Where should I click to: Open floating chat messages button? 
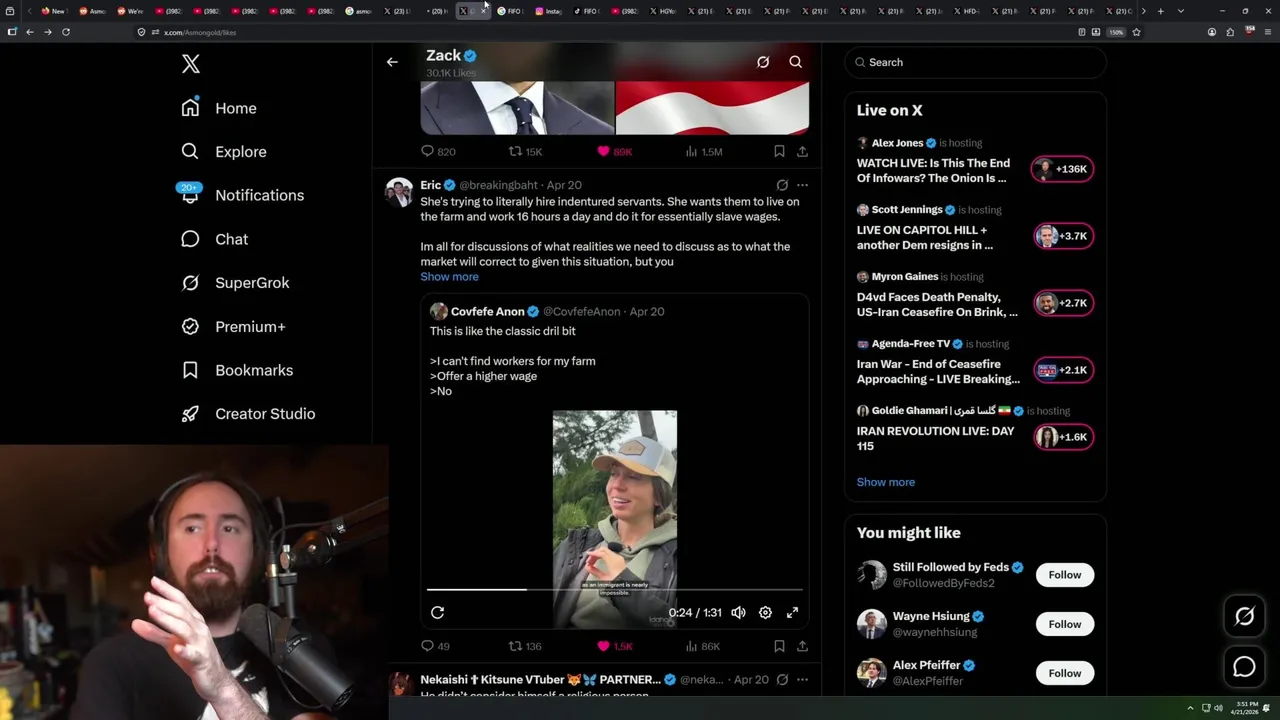point(1244,667)
